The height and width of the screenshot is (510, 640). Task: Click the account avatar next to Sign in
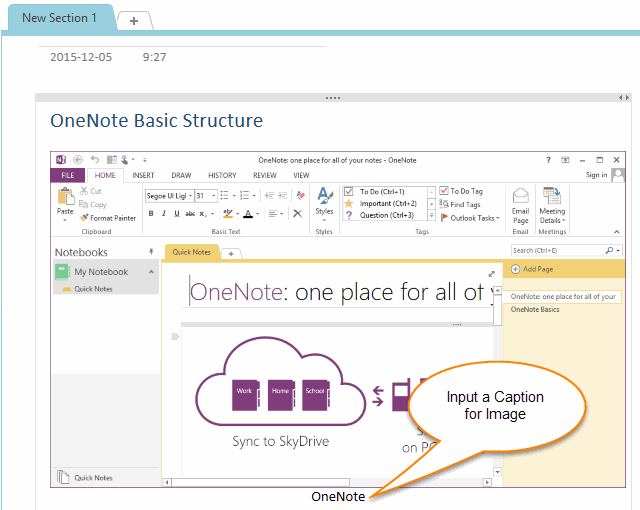[x=618, y=175]
